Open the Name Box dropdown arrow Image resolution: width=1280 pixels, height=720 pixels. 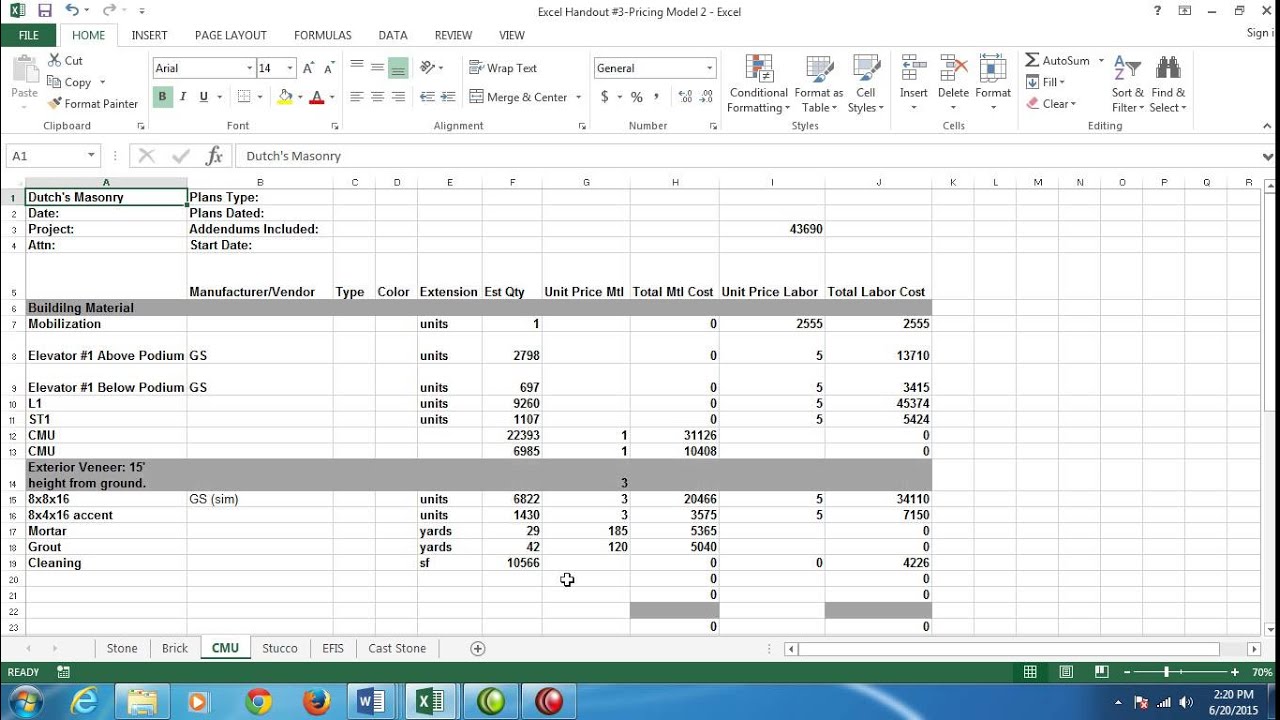91,156
